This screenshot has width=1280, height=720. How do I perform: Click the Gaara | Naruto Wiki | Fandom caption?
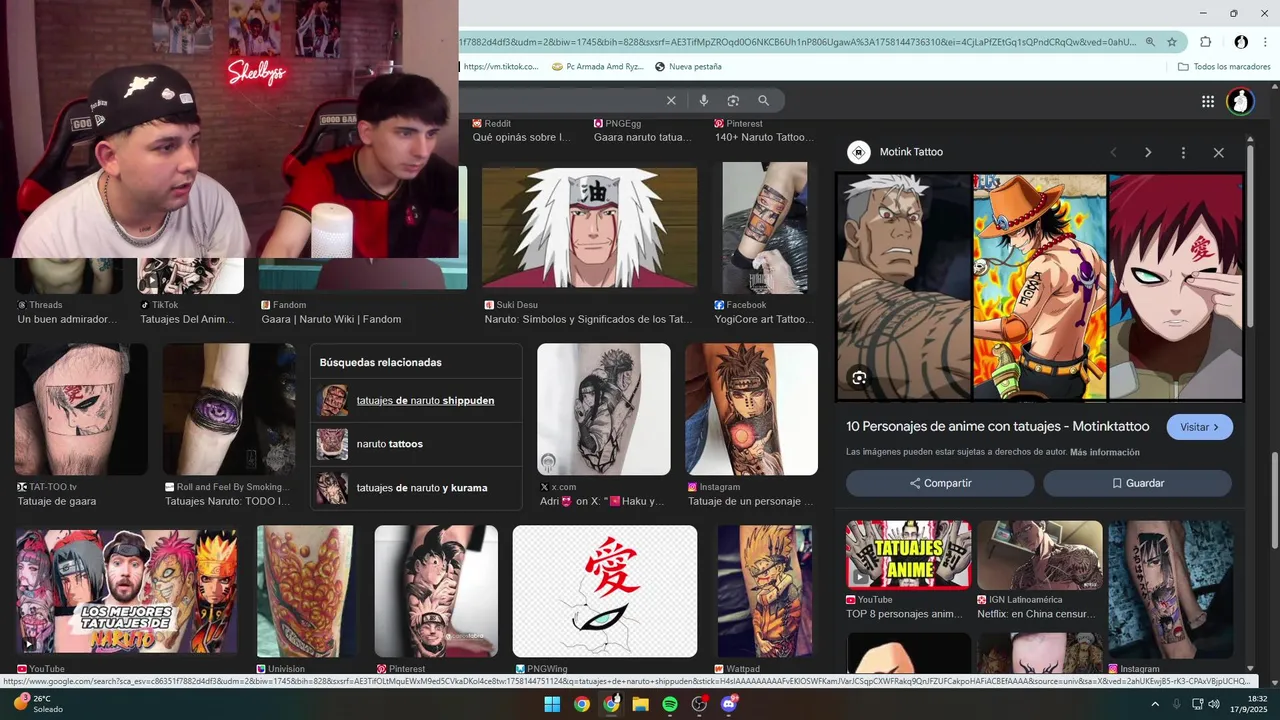coord(331,320)
